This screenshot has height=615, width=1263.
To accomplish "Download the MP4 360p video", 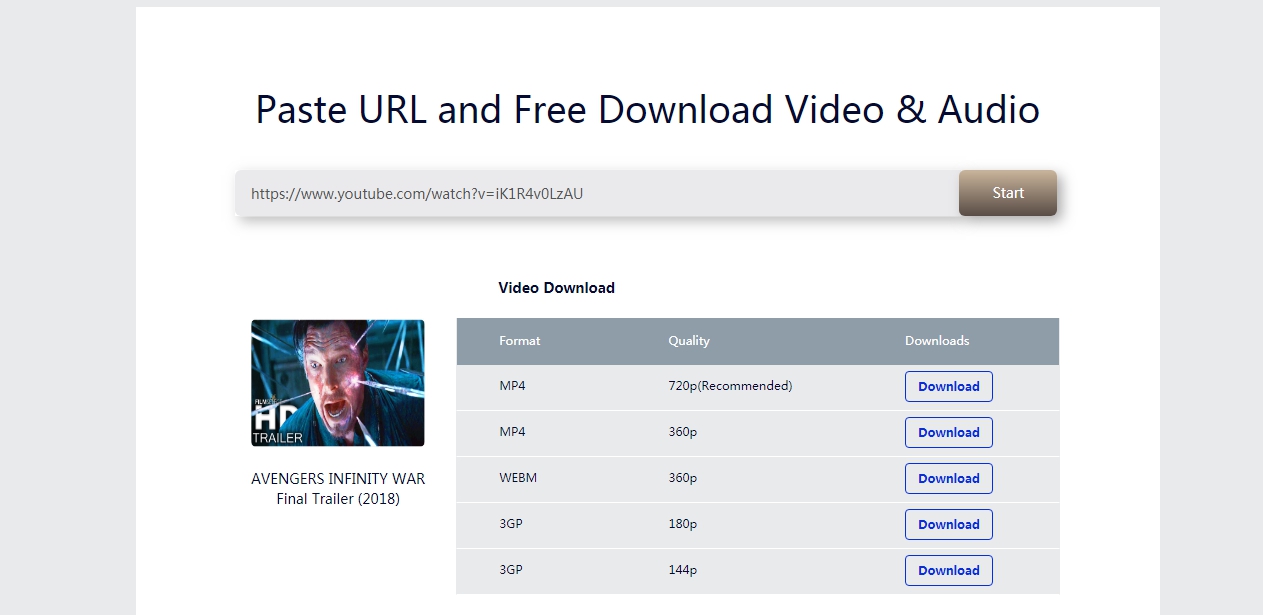I will coord(948,432).
